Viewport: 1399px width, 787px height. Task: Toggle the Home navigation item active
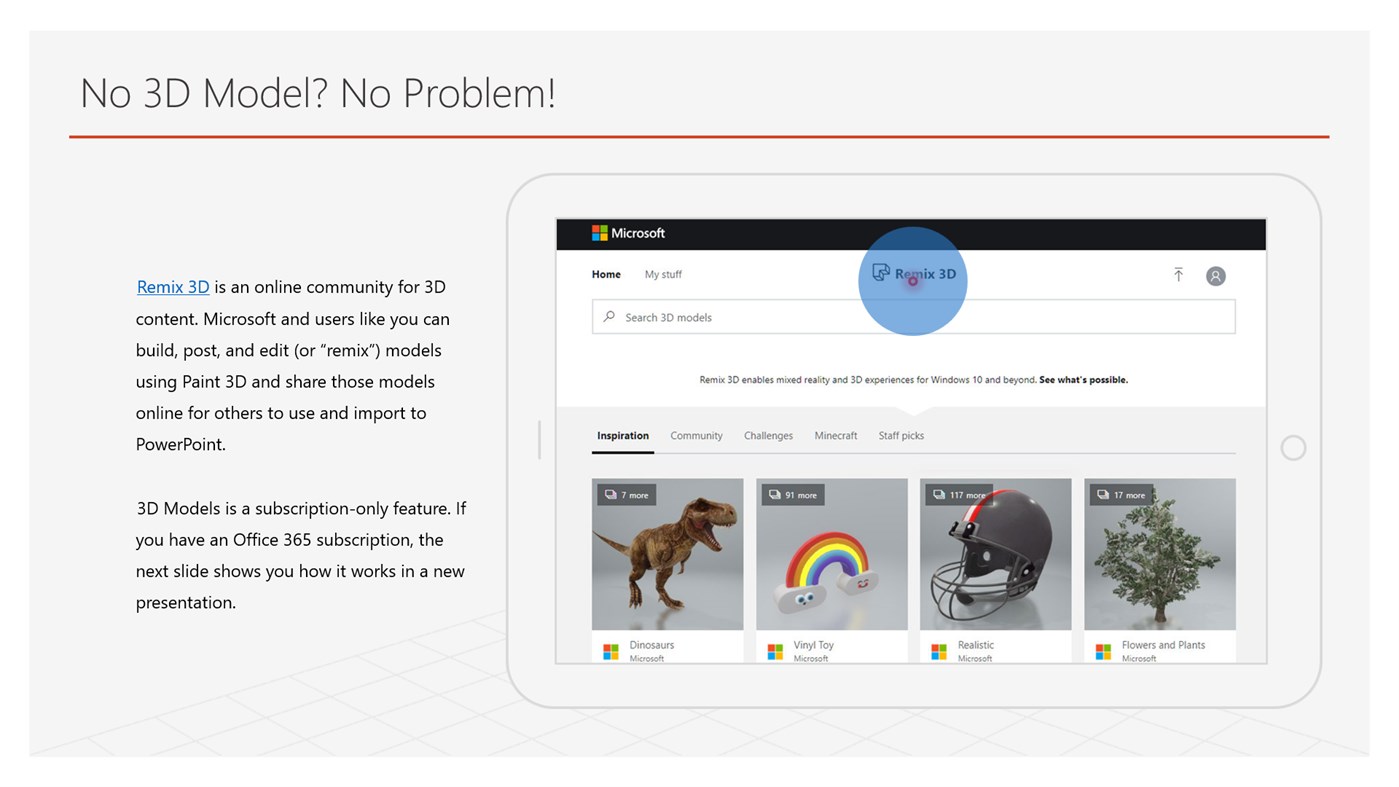(x=606, y=273)
